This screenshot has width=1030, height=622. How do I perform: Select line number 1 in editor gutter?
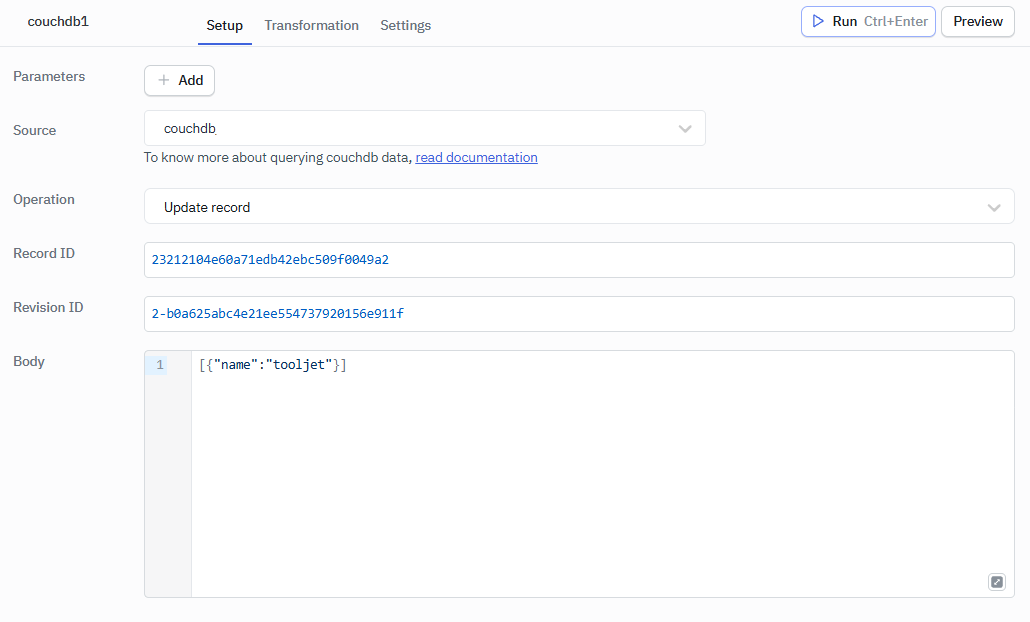coord(160,365)
